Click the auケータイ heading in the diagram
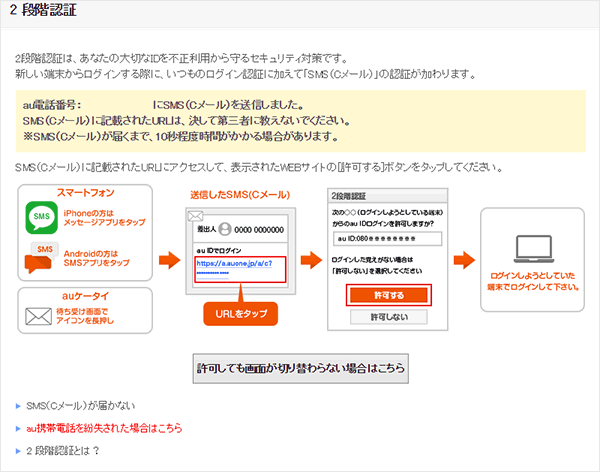Screen dimensions: 600x472 85,296
